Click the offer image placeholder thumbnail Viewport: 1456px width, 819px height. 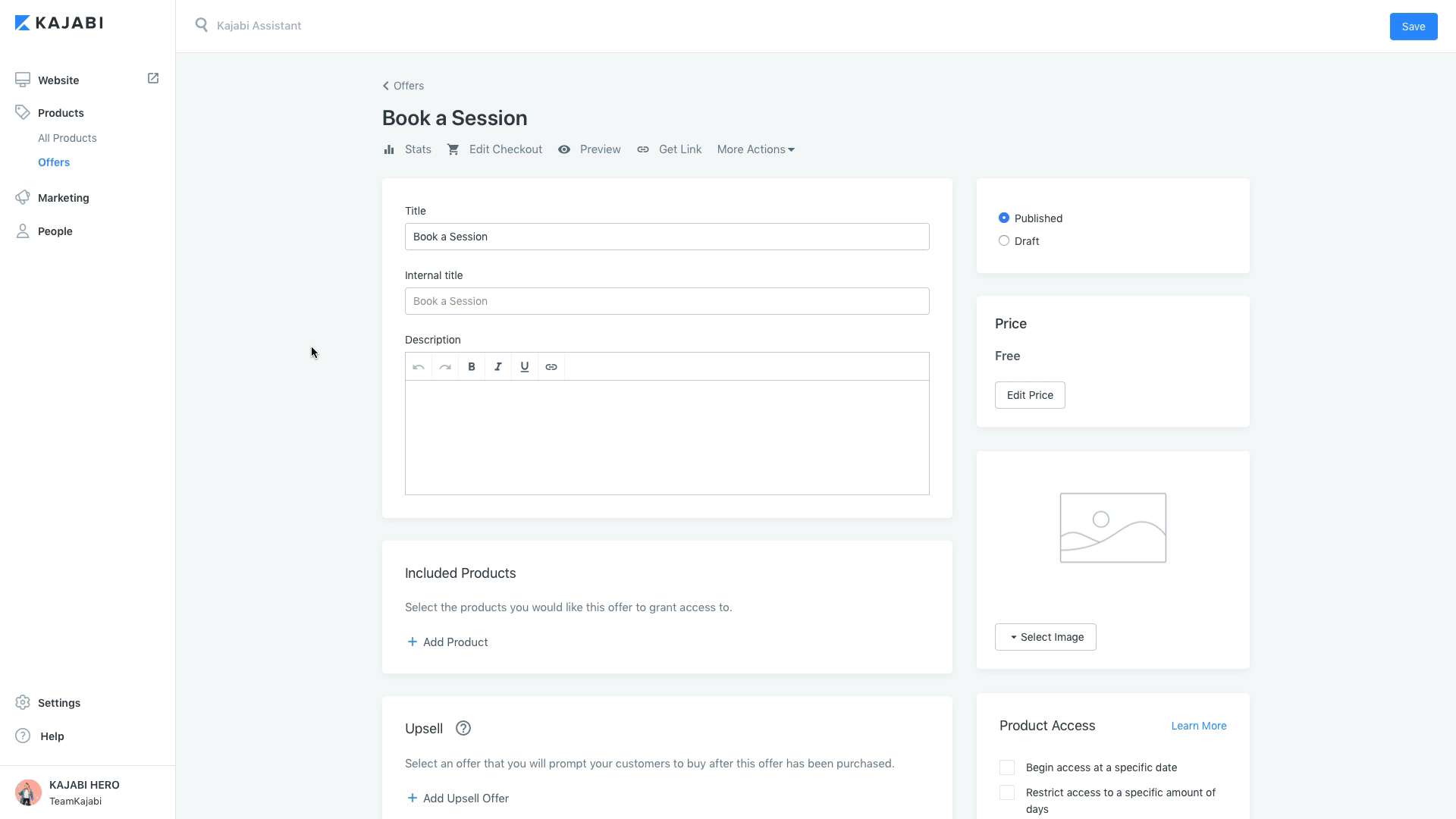[x=1112, y=528]
